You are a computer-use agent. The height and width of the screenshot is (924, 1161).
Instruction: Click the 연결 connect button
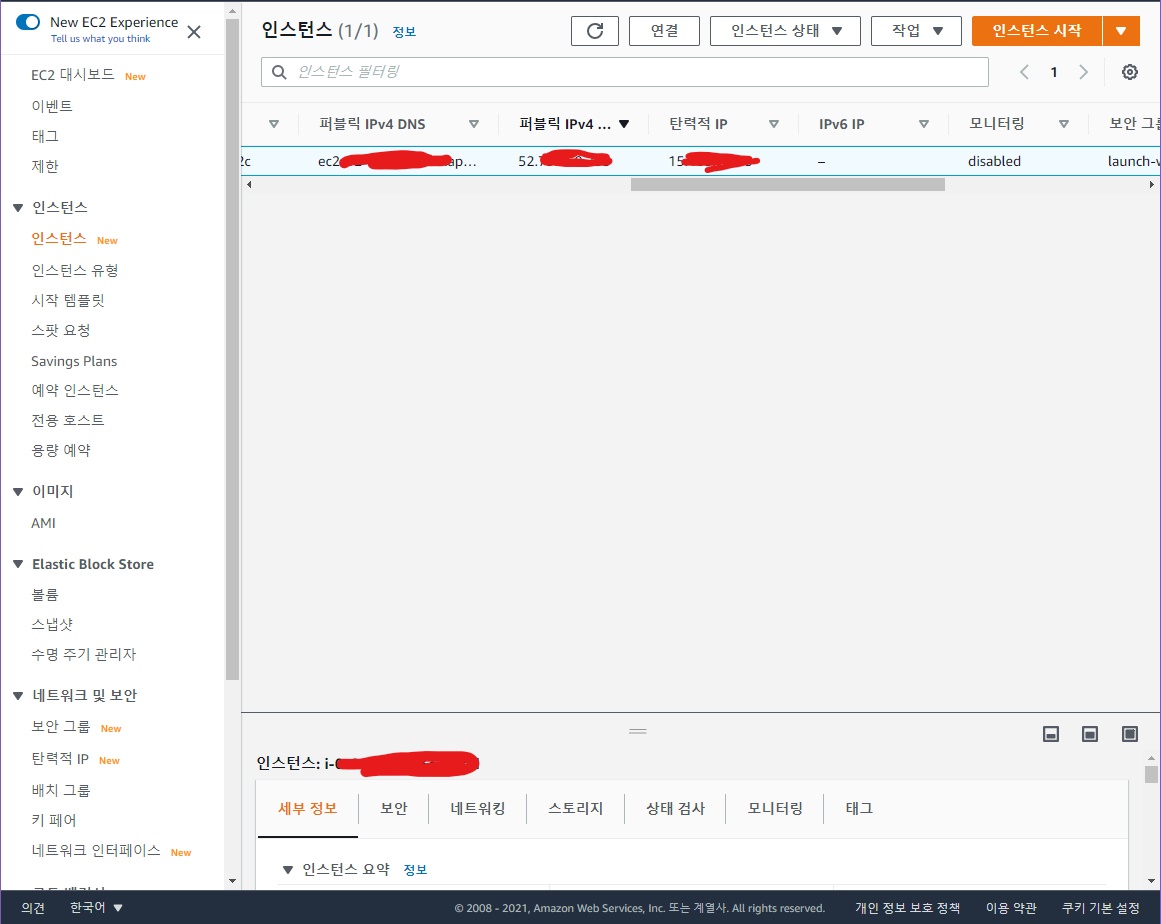click(x=664, y=31)
